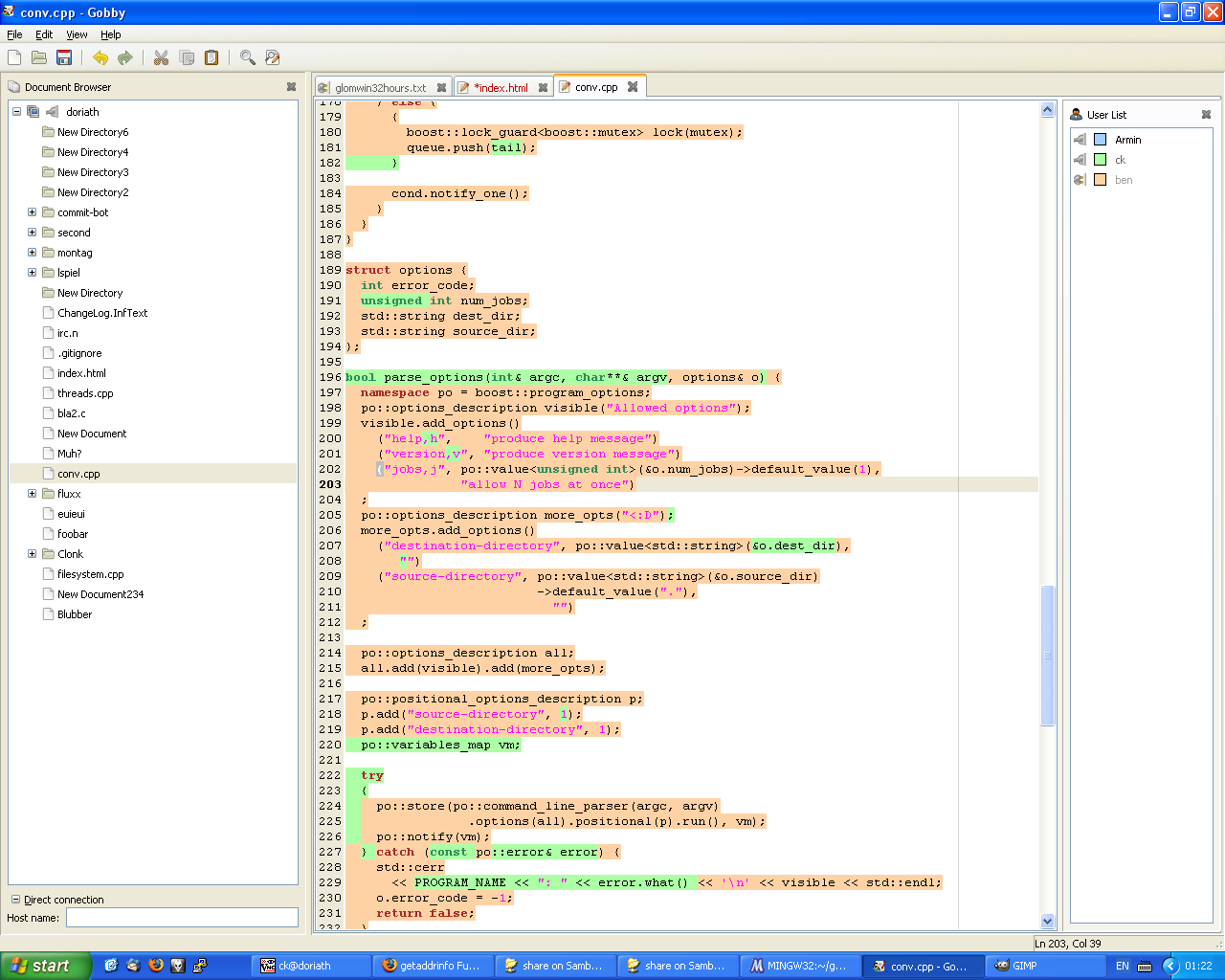Close the glomwin32hours.txt tab

point(441,85)
